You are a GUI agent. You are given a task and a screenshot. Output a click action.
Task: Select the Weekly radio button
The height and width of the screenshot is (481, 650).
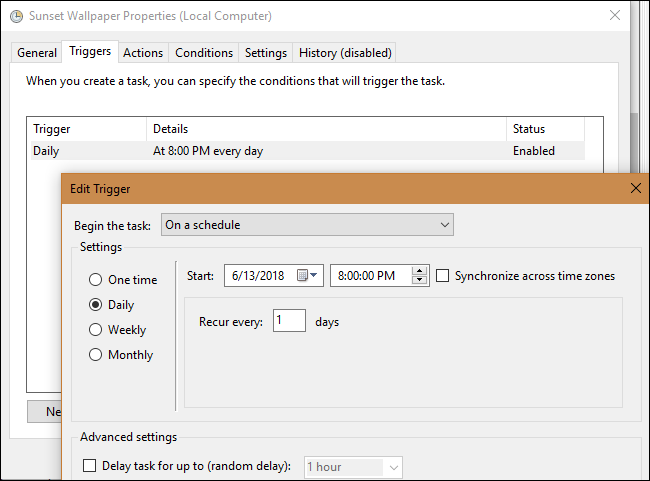click(x=95, y=330)
